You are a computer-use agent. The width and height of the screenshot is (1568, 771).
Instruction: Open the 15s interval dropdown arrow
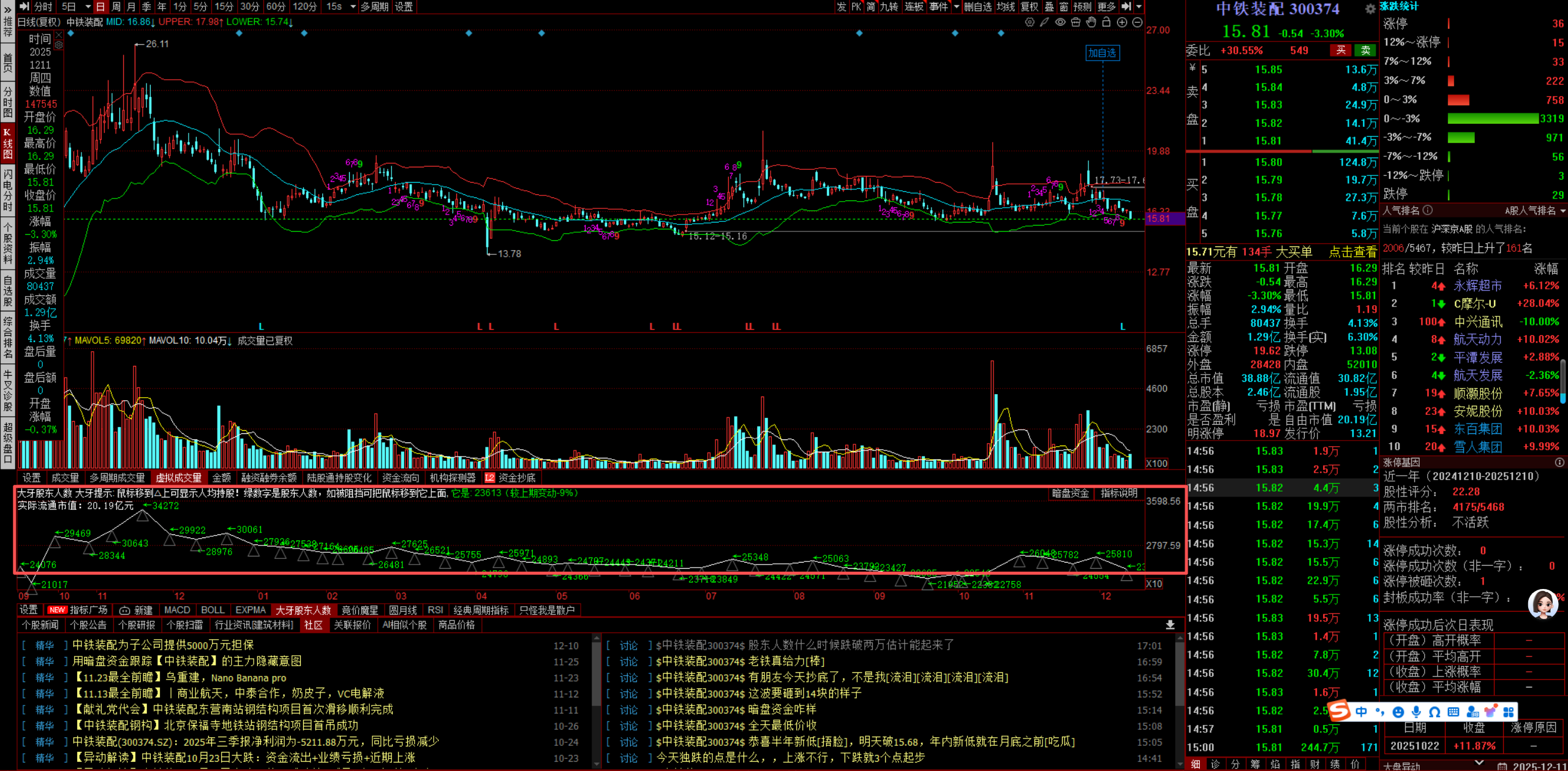coord(353,7)
